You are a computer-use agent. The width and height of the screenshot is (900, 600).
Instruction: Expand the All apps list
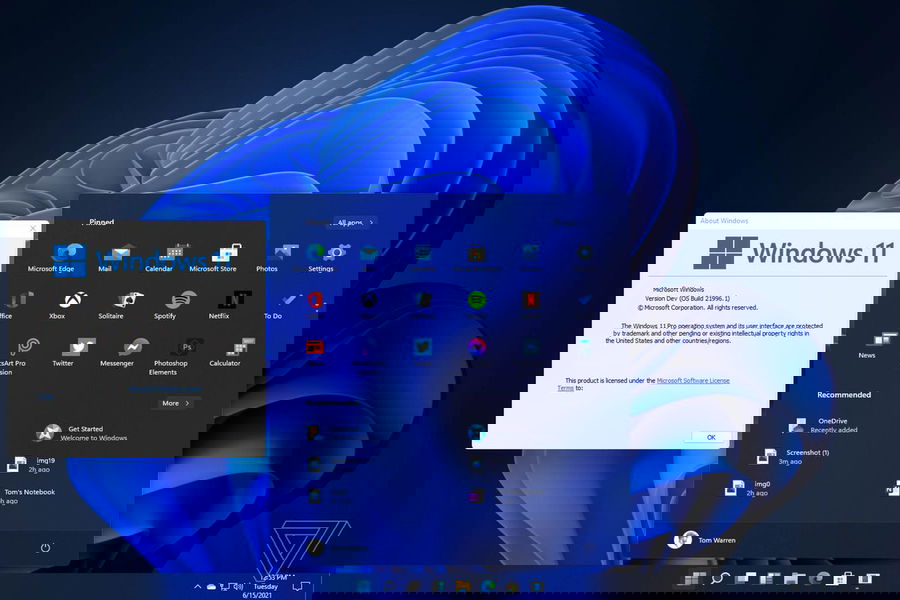click(355, 223)
